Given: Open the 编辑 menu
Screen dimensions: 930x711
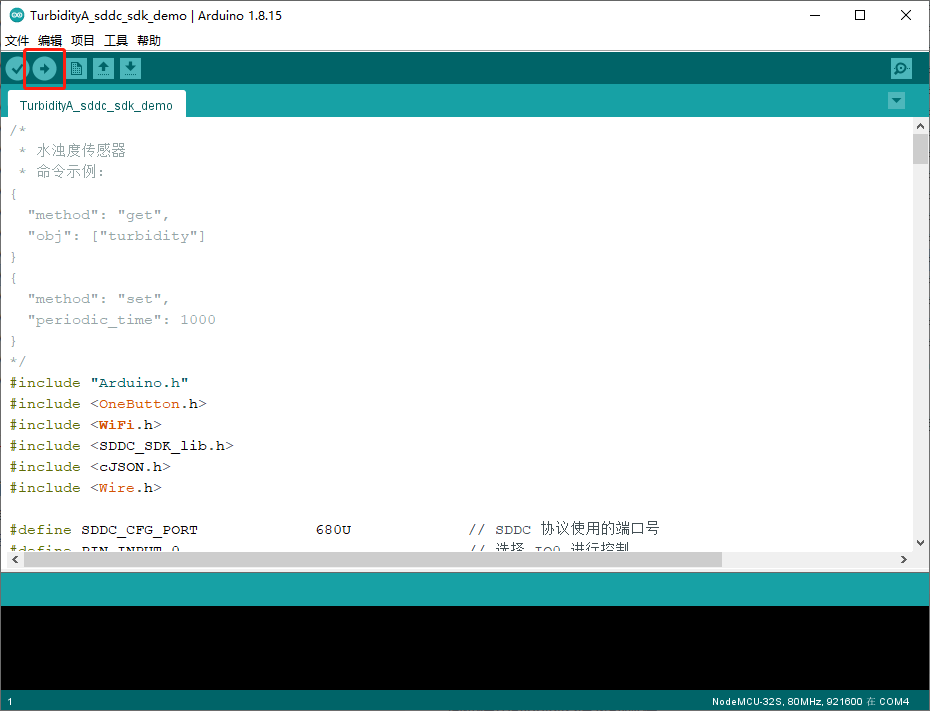Looking at the screenshot, I should pos(50,40).
